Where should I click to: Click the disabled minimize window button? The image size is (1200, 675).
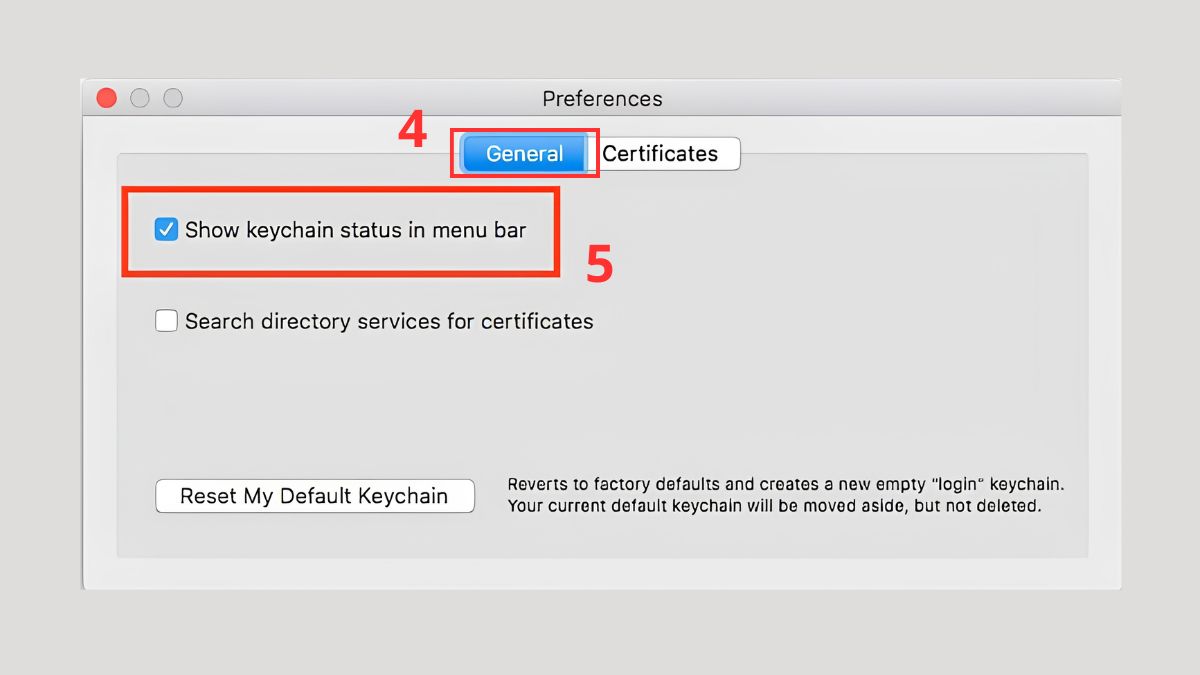(x=140, y=98)
